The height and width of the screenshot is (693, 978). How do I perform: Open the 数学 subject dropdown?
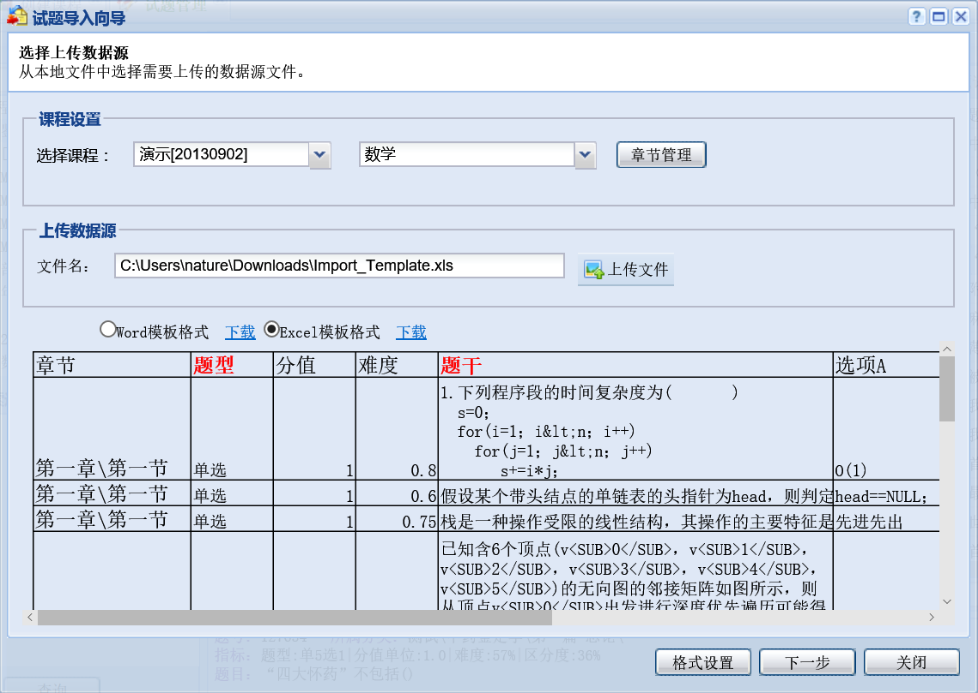585,155
